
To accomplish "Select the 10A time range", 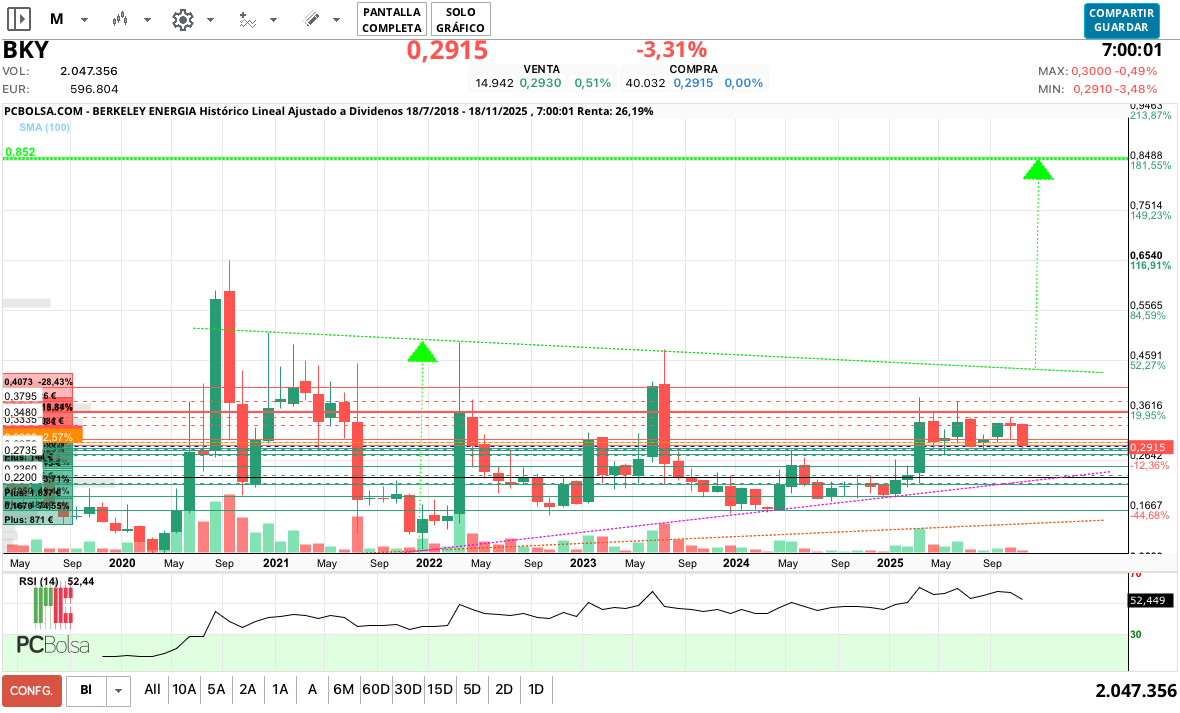I will [184, 689].
